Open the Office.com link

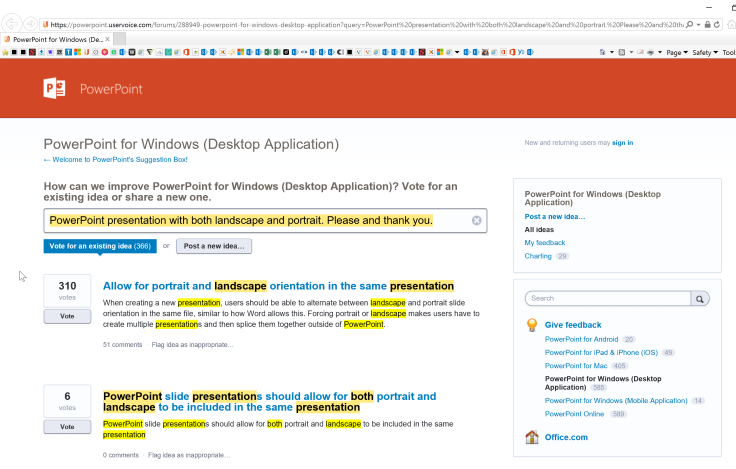pyautogui.click(x=566, y=437)
